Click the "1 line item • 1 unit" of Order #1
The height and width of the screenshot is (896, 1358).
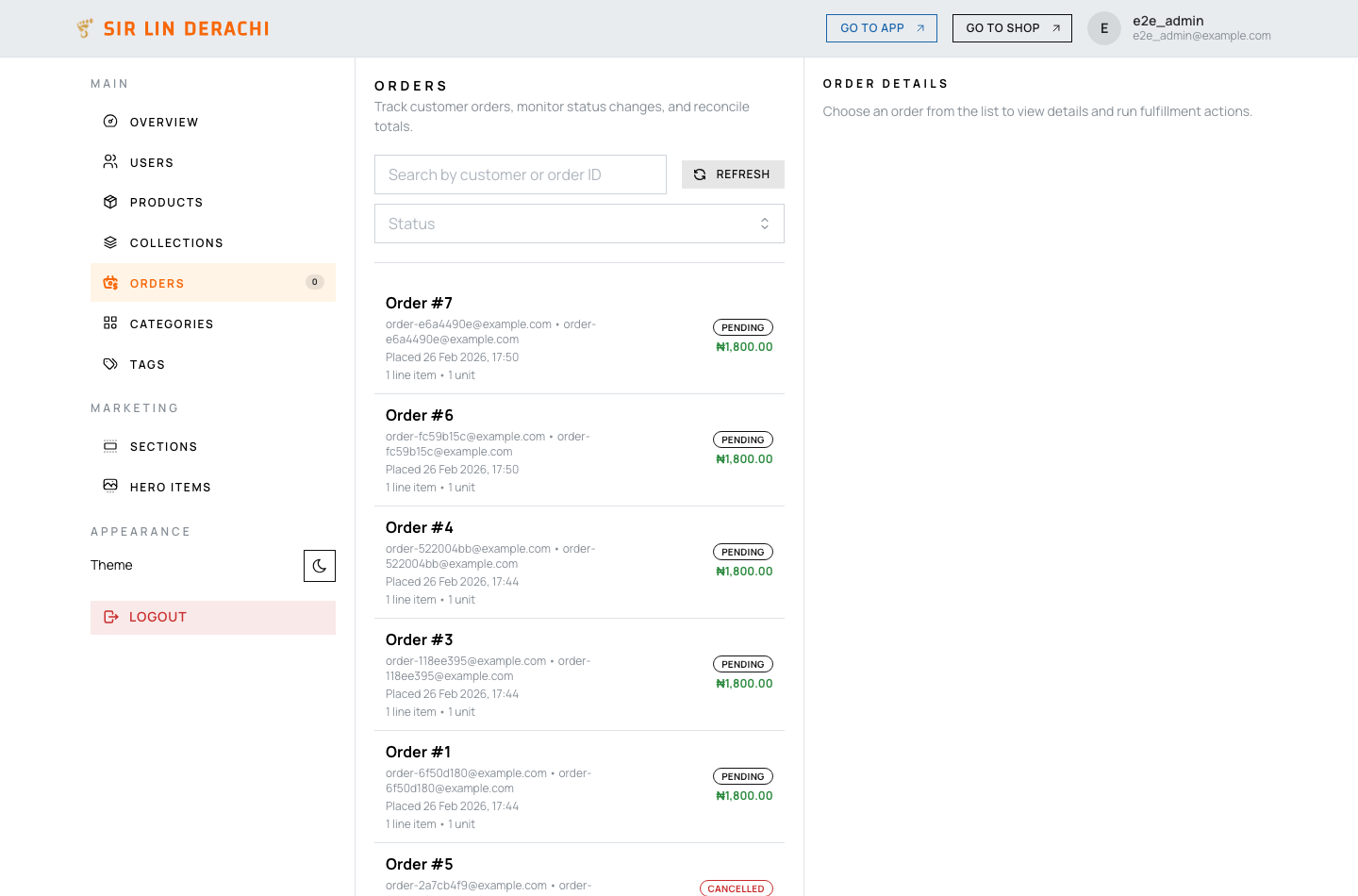[x=430, y=824]
